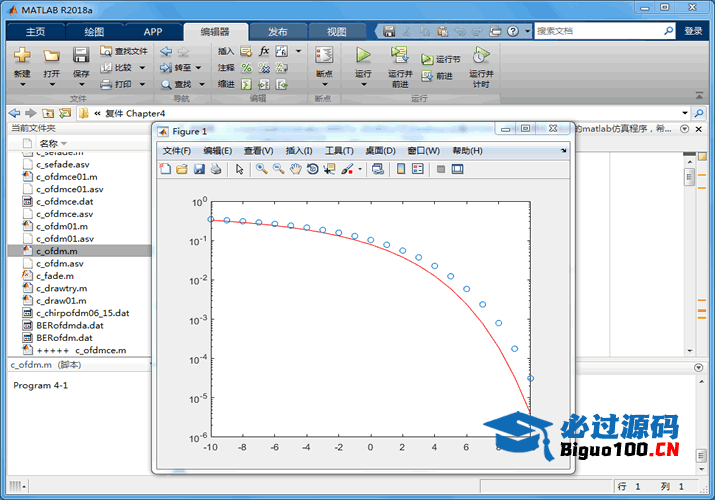This screenshot has width=715, height=500.
Task: Click the smart indent icon
Action: (x=246, y=84)
